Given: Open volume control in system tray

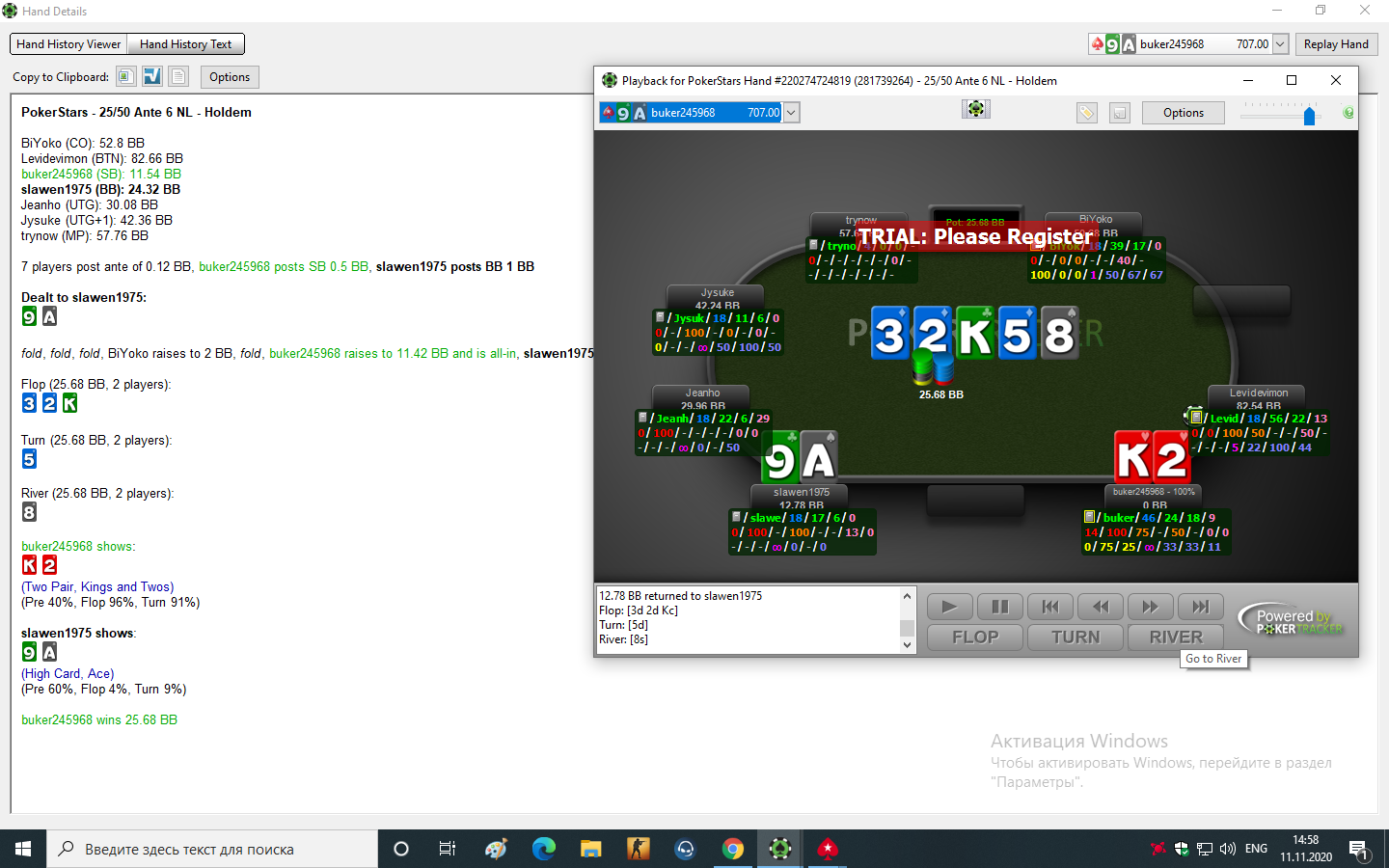Looking at the screenshot, I should [x=1228, y=849].
